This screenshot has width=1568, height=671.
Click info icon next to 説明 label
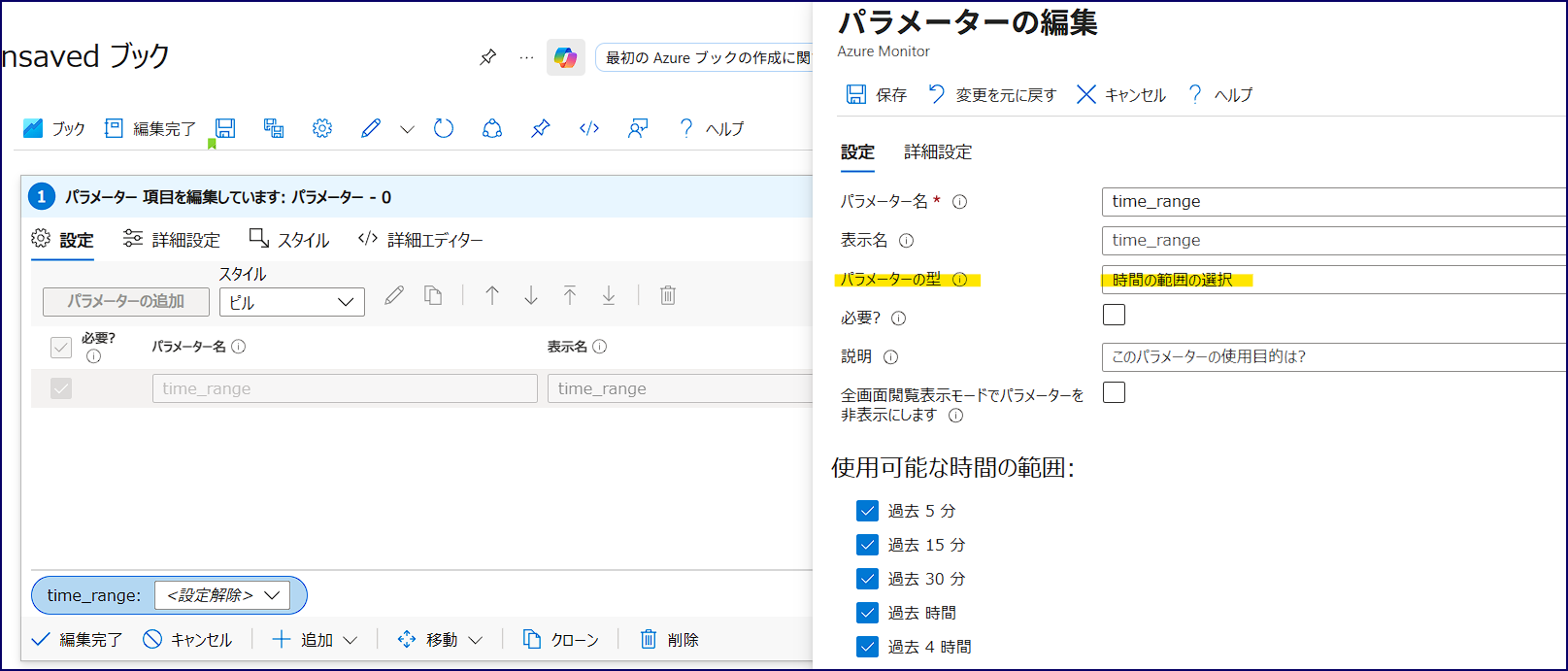point(890,356)
